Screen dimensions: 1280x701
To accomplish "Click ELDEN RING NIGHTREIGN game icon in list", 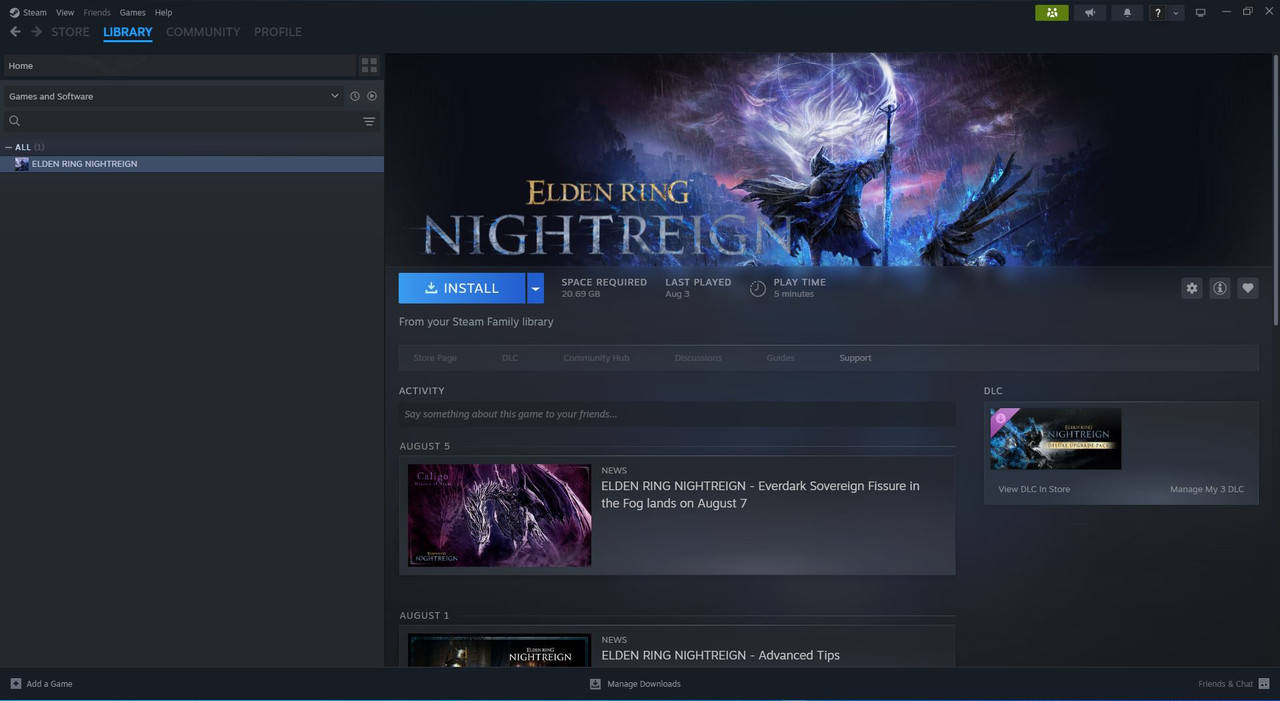I will 21,164.
